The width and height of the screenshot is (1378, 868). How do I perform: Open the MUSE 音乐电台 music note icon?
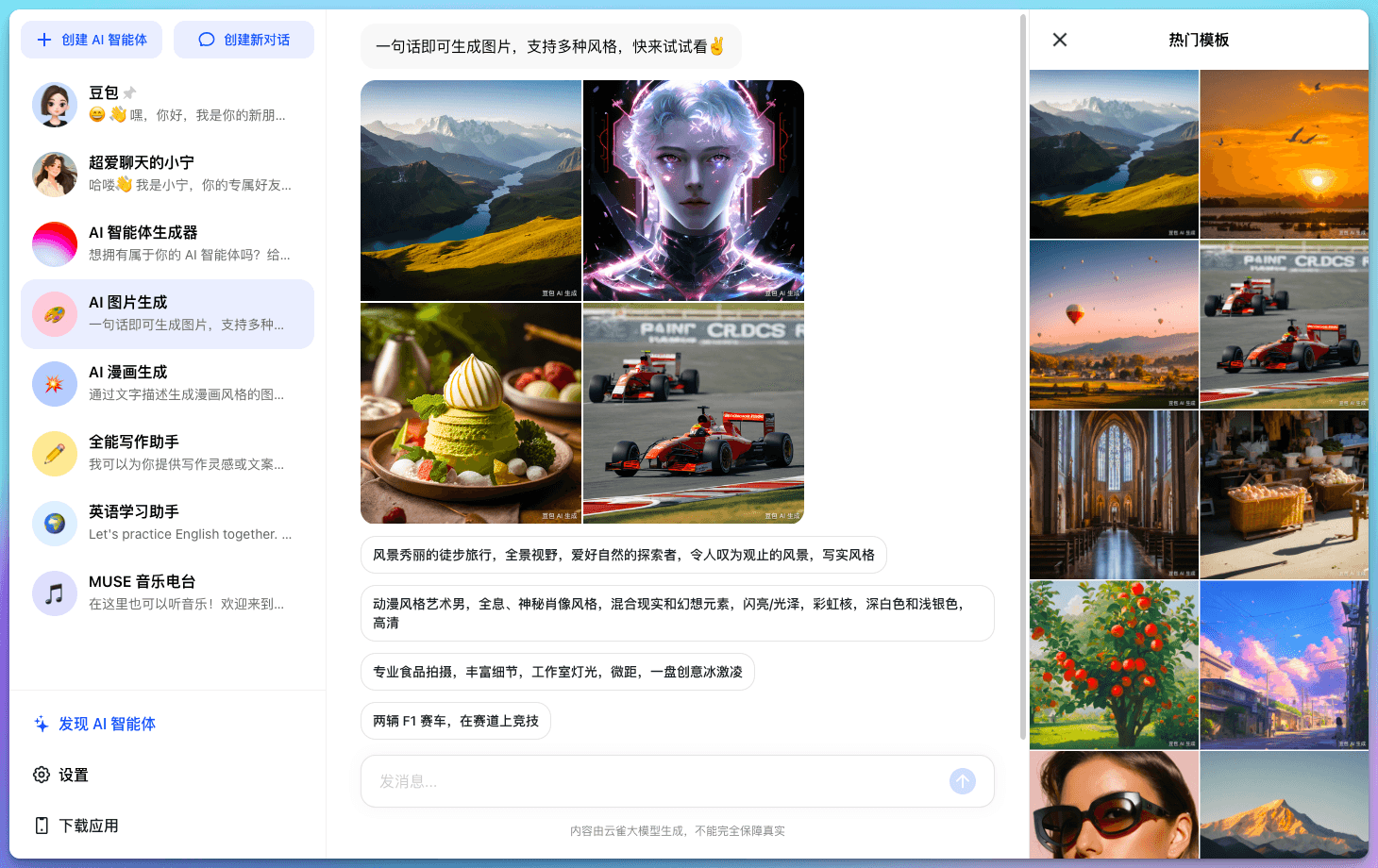pos(55,593)
